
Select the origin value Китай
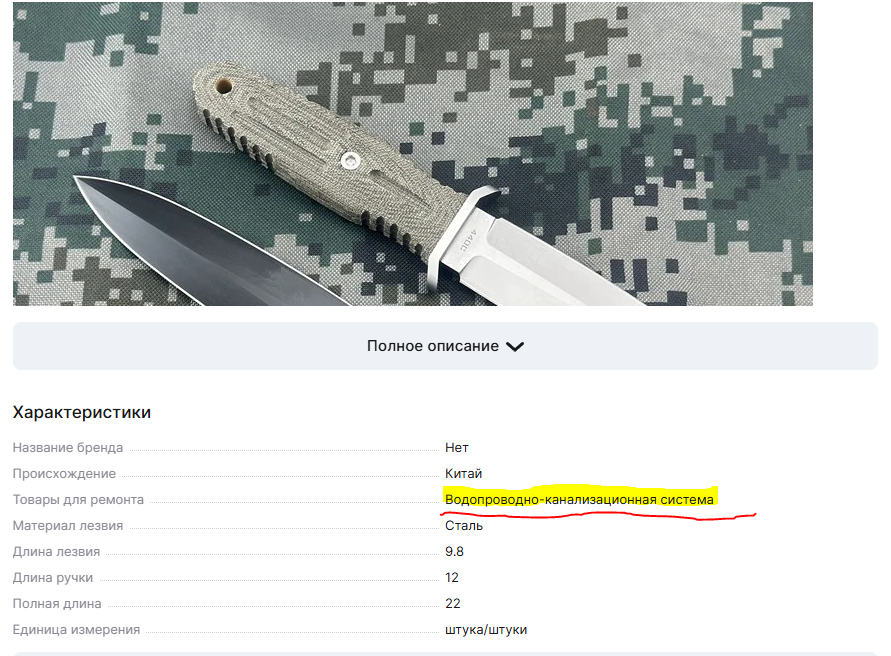click(x=463, y=474)
